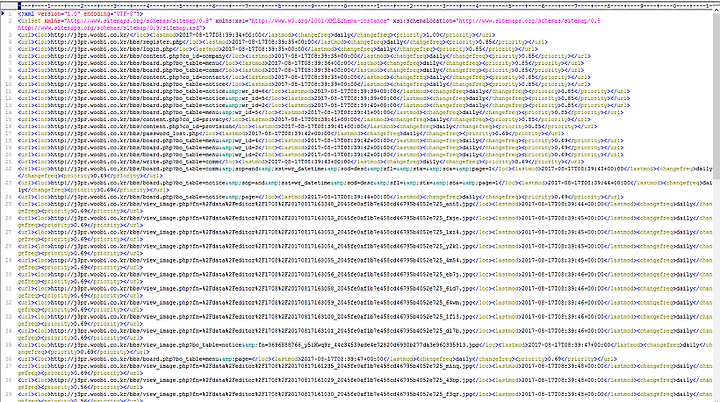Viewport: 720px width, 402px height.
Task: Click the view_image.php bo_table=notice URL on line 35
Action: click(x=265, y=345)
